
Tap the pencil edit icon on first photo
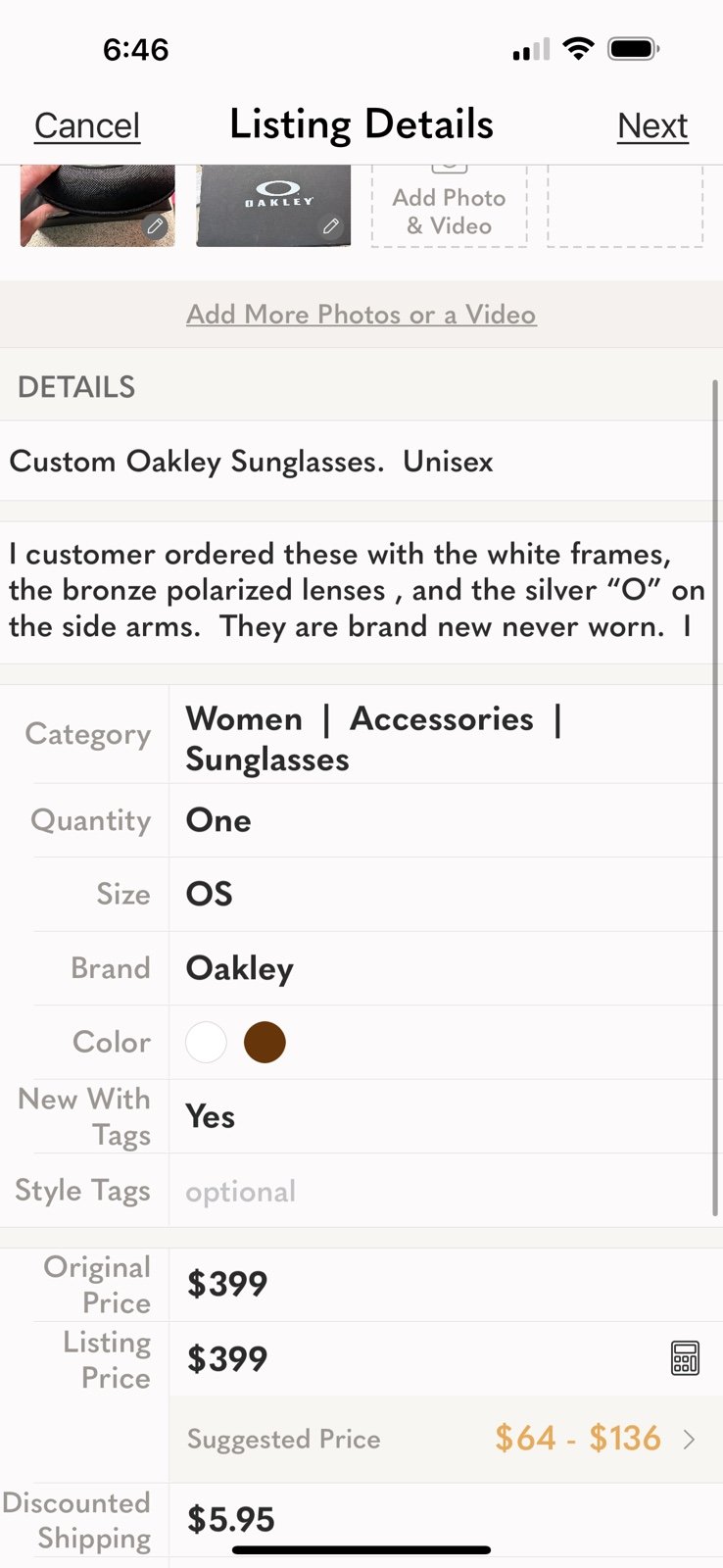(155, 226)
